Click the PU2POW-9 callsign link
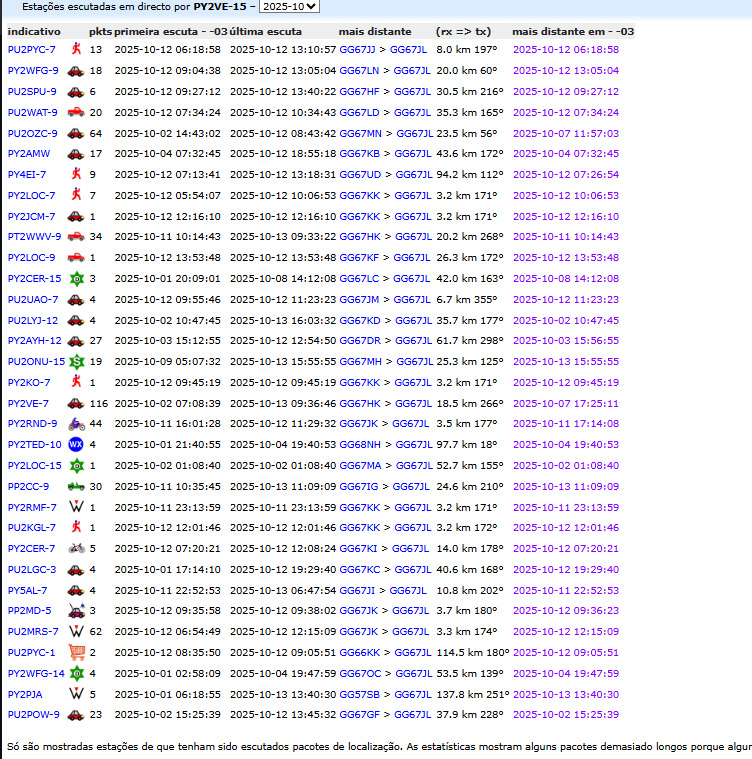This screenshot has width=752, height=759. [x=33, y=714]
